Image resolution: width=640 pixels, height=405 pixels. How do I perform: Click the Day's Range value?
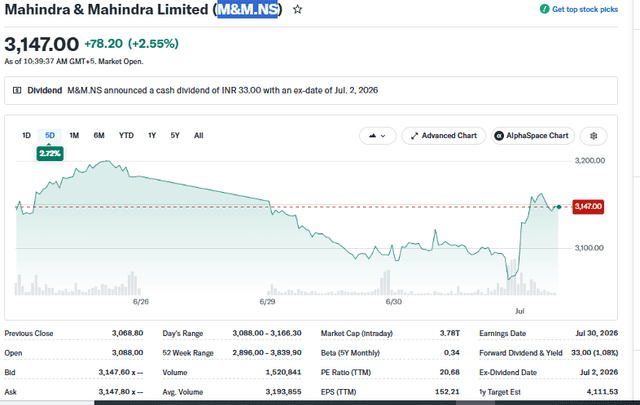coord(267,333)
